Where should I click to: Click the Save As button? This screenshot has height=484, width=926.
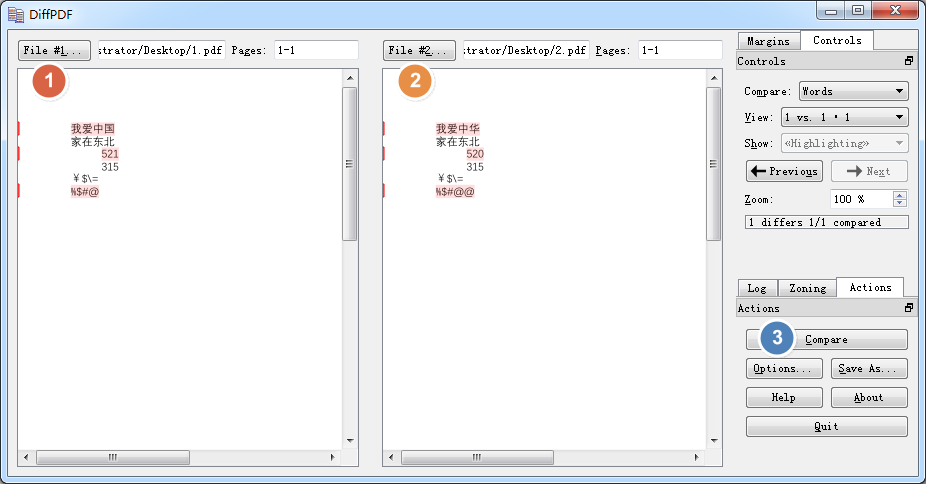pos(869,368)
